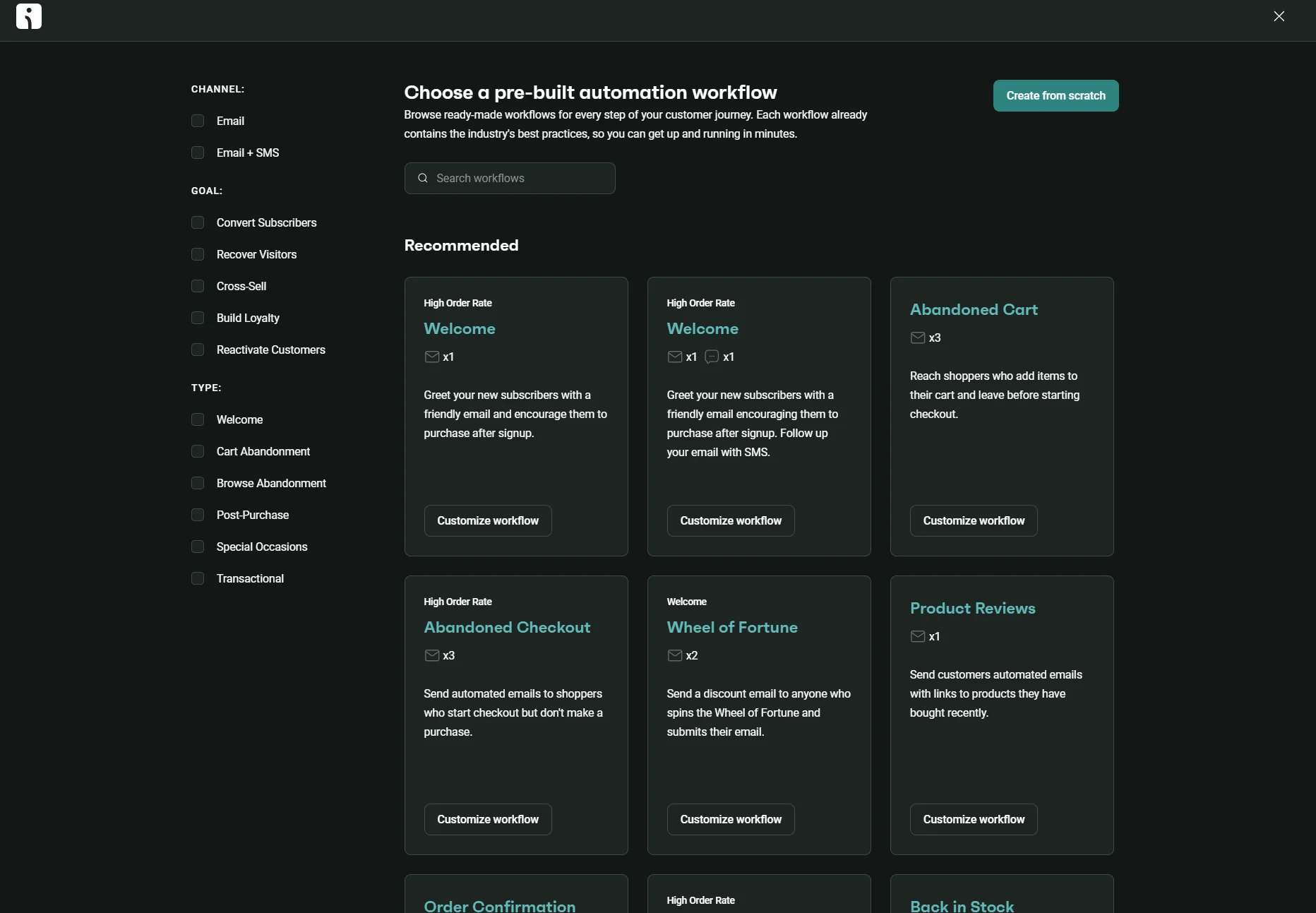
Task: Click High Order Rate tag on Abandoned Checkout
Action: (457, 602)
